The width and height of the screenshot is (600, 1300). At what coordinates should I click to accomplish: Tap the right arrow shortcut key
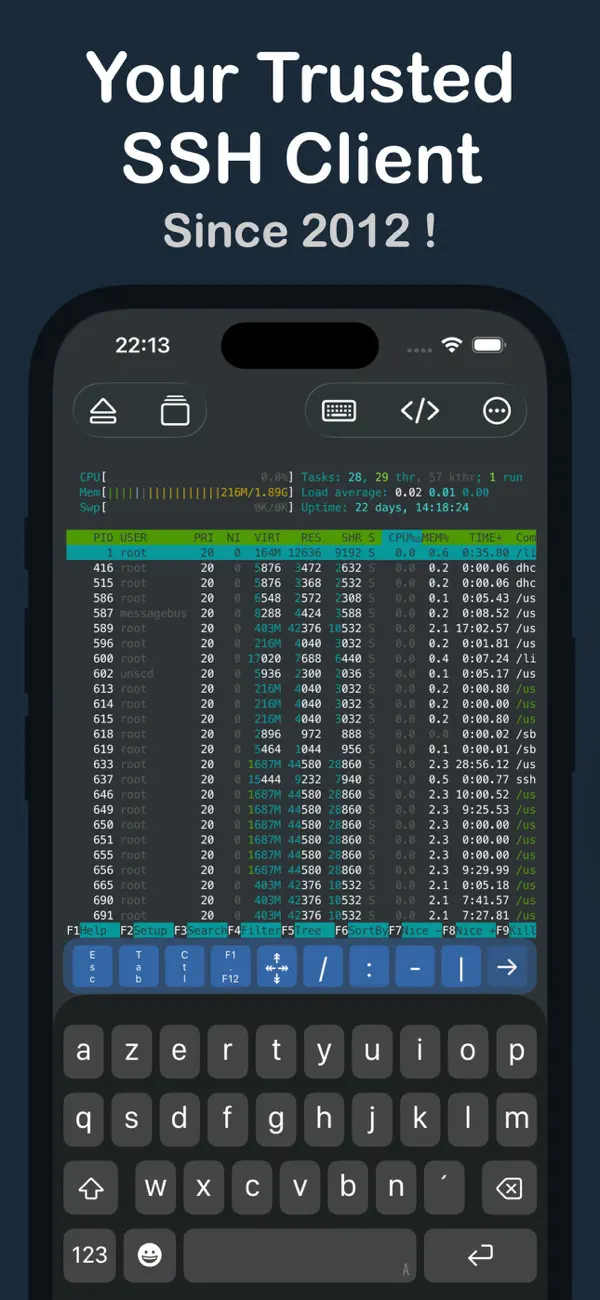(x=507, y=967)
